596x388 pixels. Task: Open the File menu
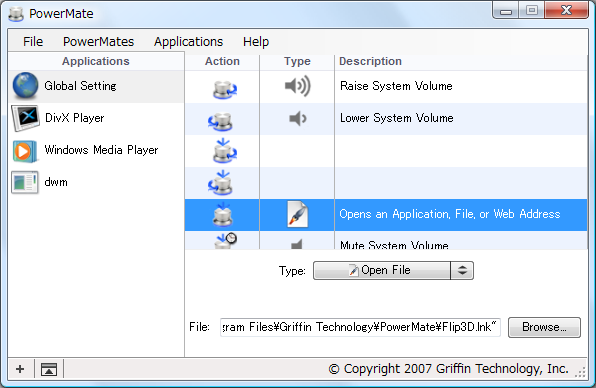coord(33,41)
